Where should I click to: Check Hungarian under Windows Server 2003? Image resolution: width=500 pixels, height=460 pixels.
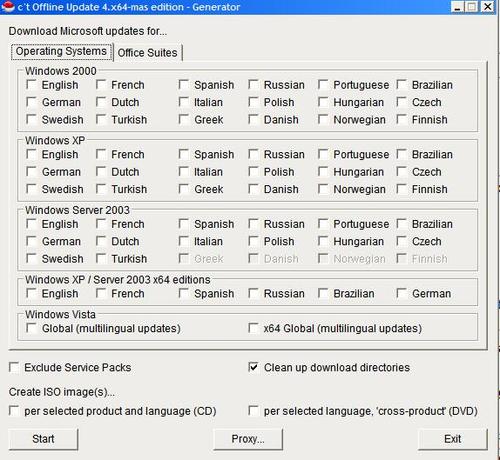[x=323, y=241]
